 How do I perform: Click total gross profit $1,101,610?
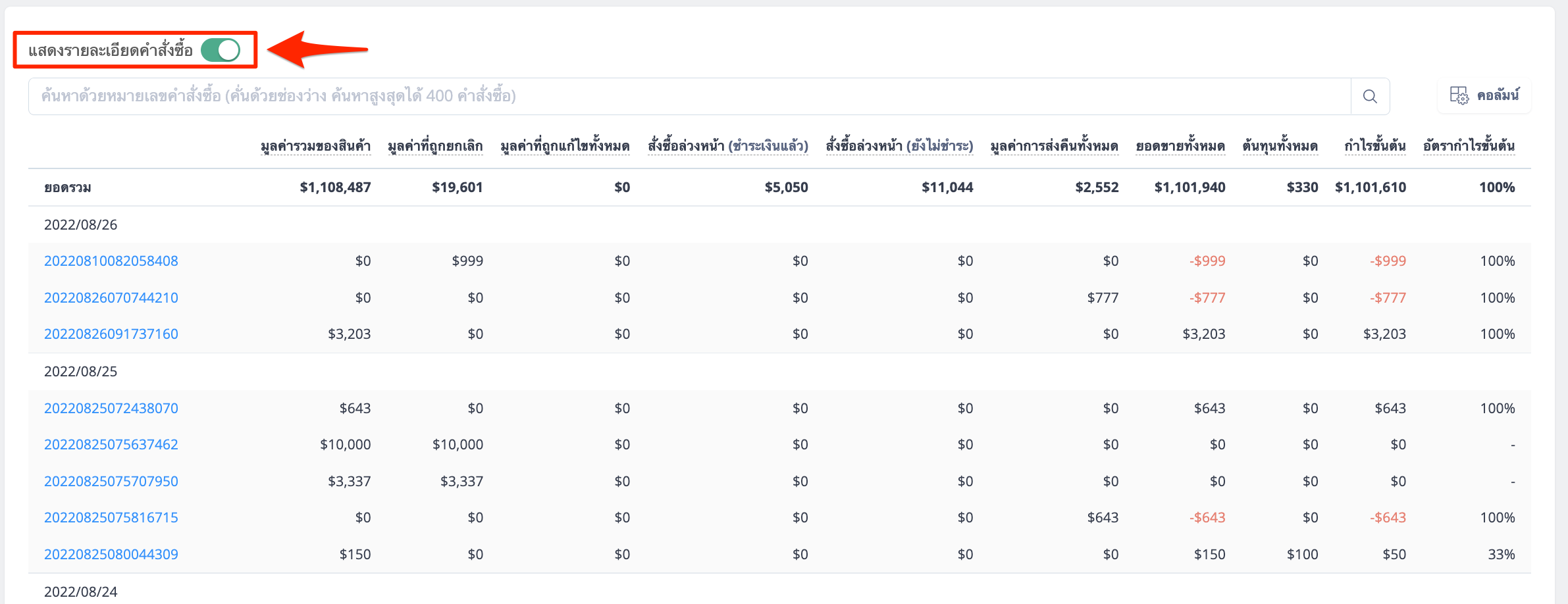coord(1371,188)
